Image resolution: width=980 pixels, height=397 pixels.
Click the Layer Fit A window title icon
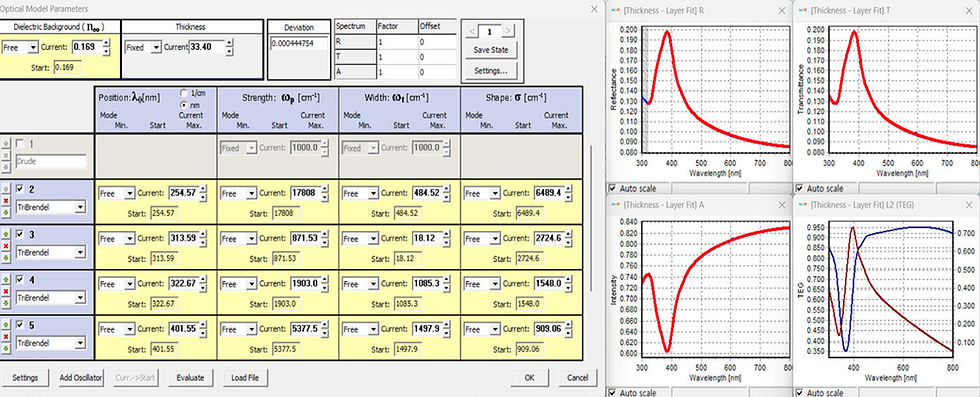coord(615,204)
